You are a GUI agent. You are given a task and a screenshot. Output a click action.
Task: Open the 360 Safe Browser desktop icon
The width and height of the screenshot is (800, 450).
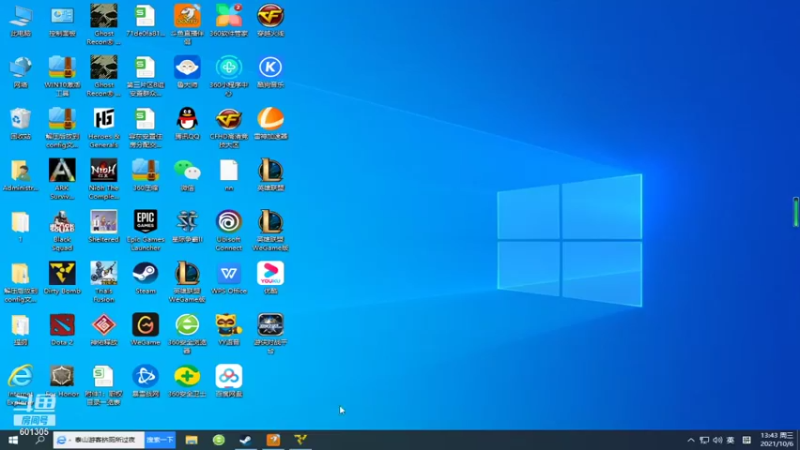click(187, 333)
